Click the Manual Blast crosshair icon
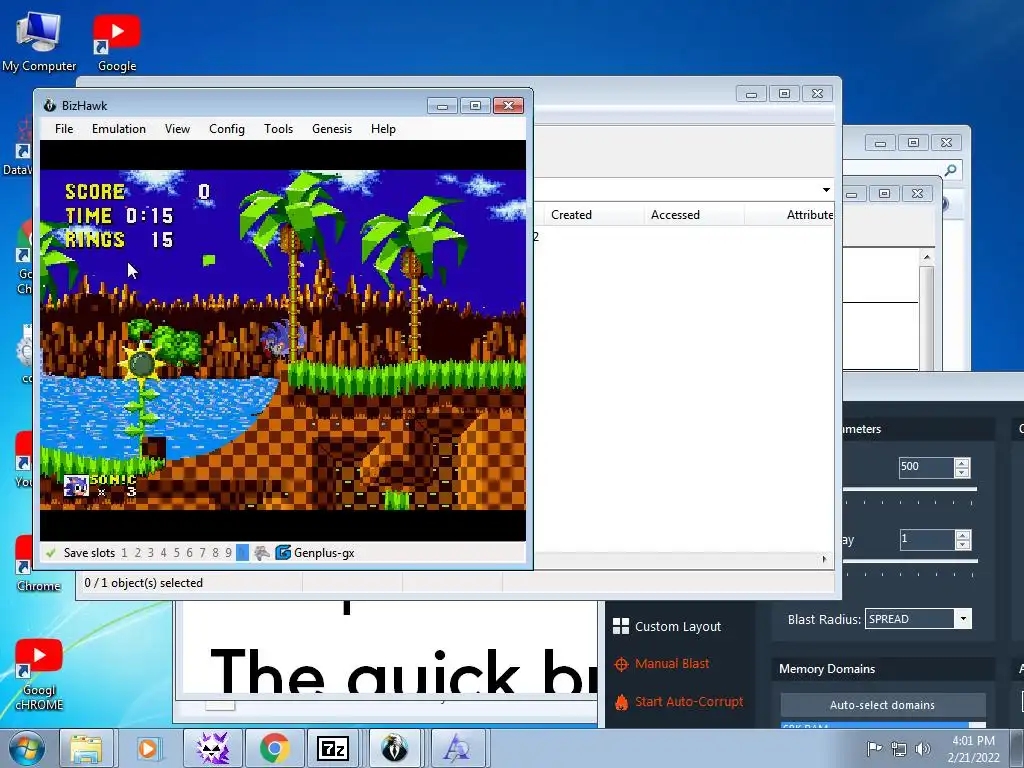 pyautogui.click(x=621, y=664)
